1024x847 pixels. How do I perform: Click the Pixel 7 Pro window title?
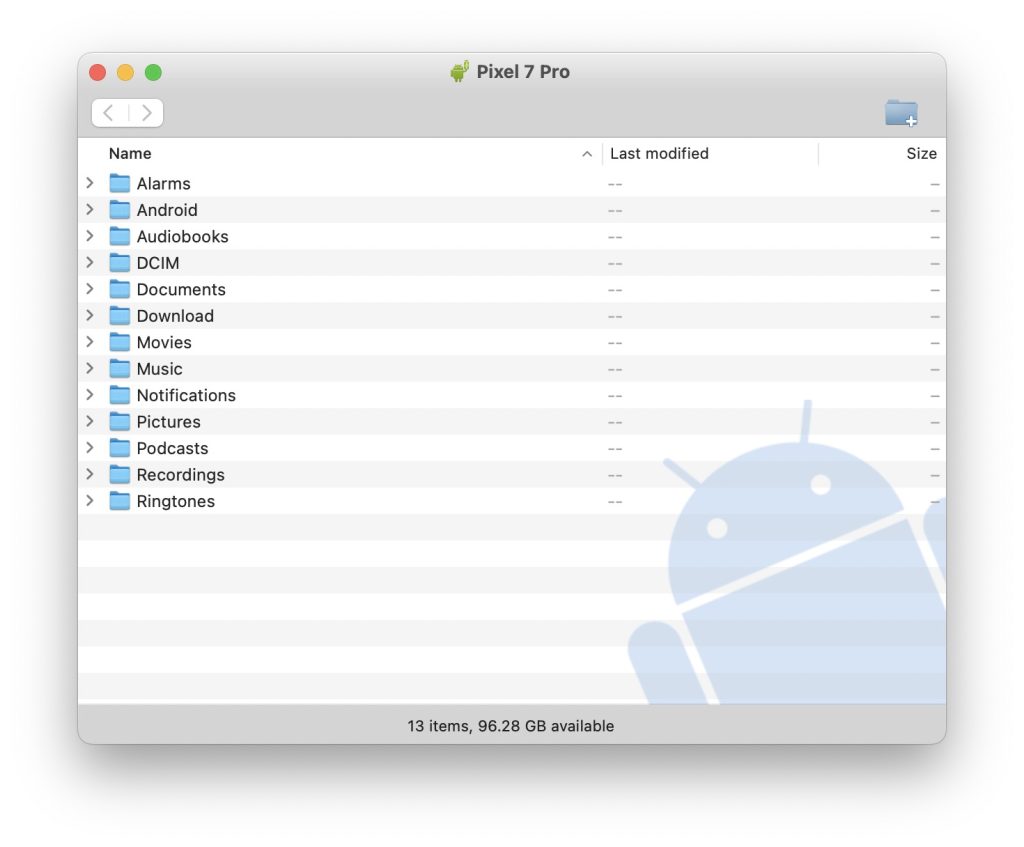coord(522,72)
